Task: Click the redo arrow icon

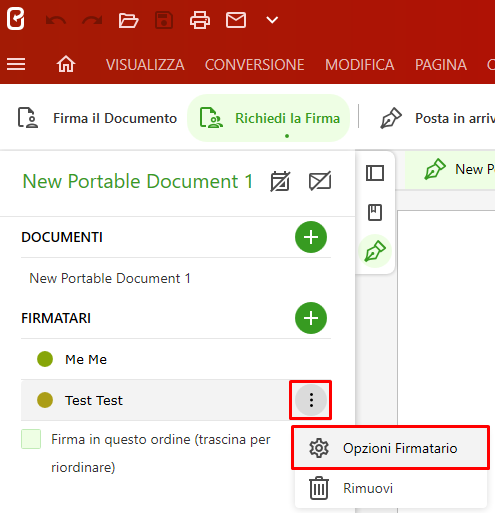Action: [x=92, y=21]
